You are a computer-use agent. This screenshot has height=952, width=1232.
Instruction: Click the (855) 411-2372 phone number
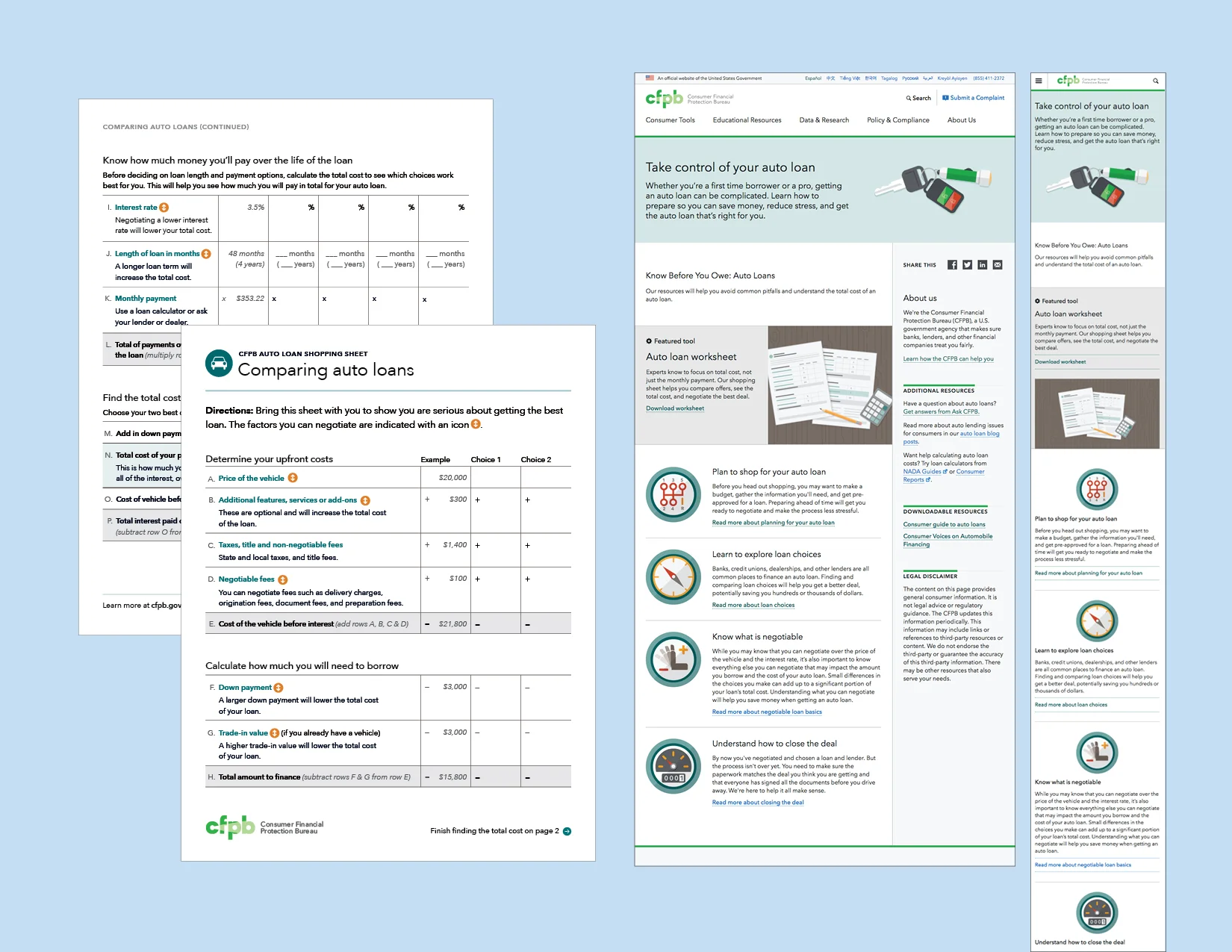(989, 78)
